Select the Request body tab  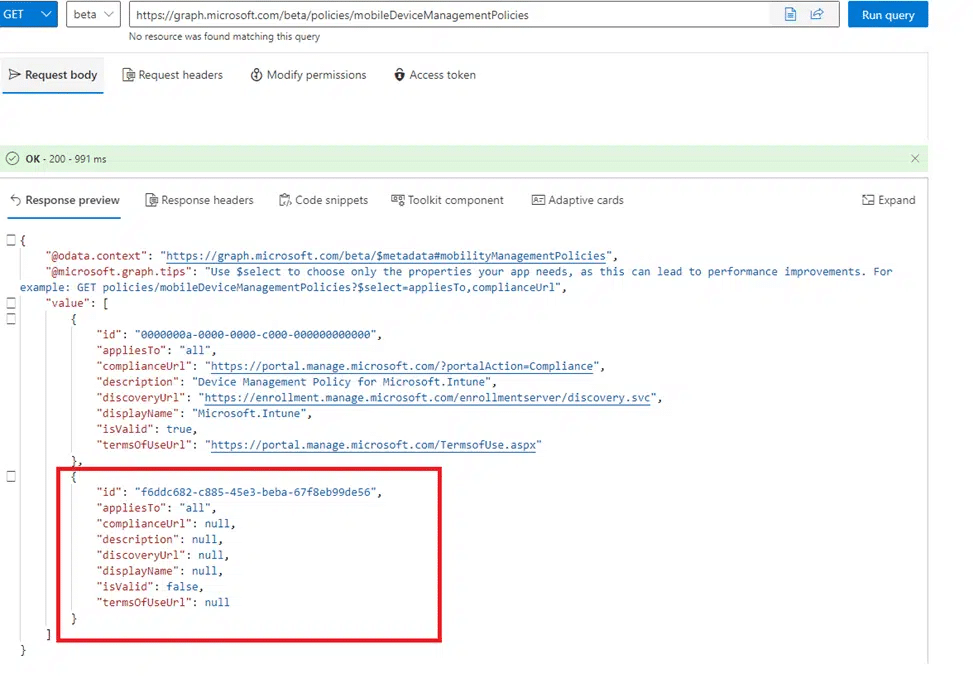pyautogui.click(x=53, y=75)
